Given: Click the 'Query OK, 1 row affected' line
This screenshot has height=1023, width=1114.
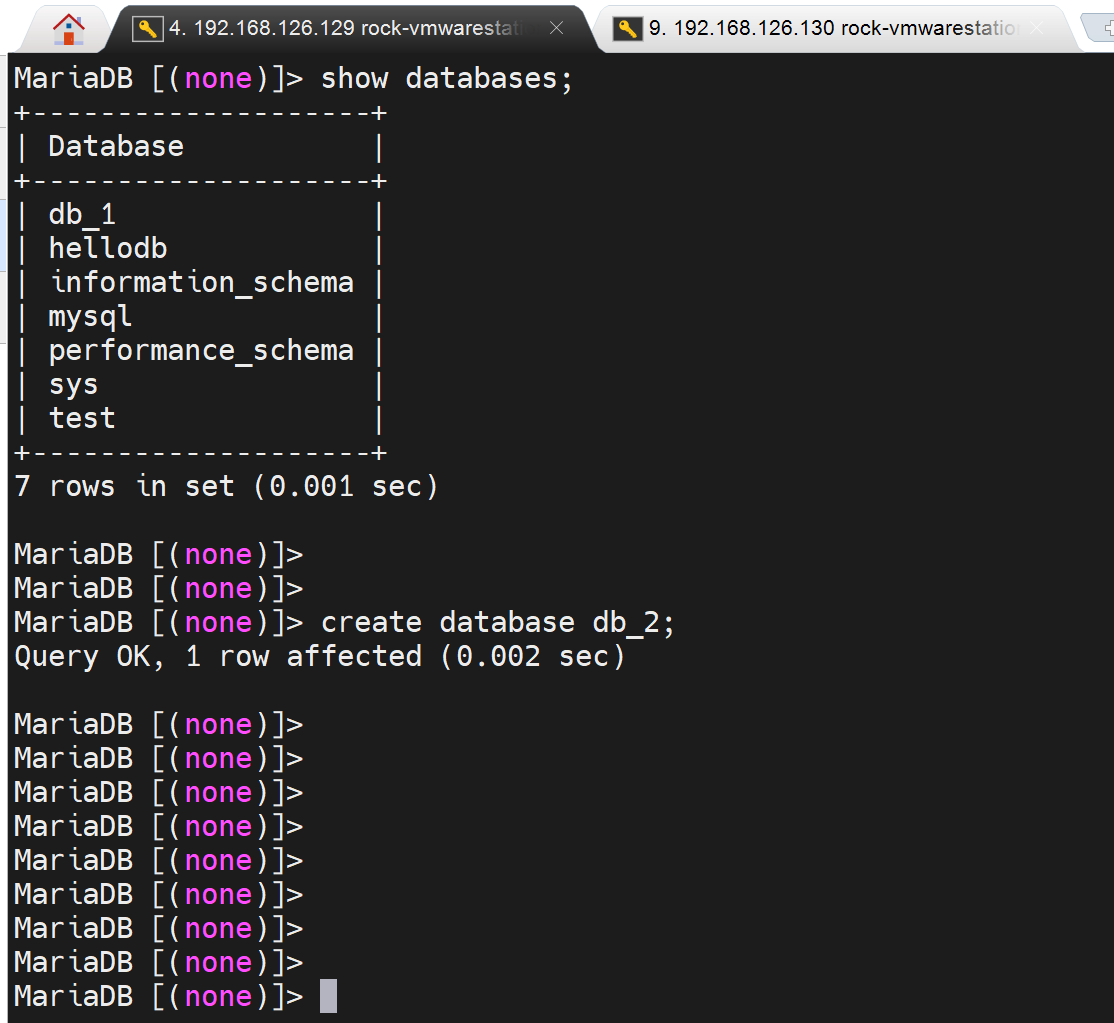Looking at the screenshot, I should pos(319,656).
